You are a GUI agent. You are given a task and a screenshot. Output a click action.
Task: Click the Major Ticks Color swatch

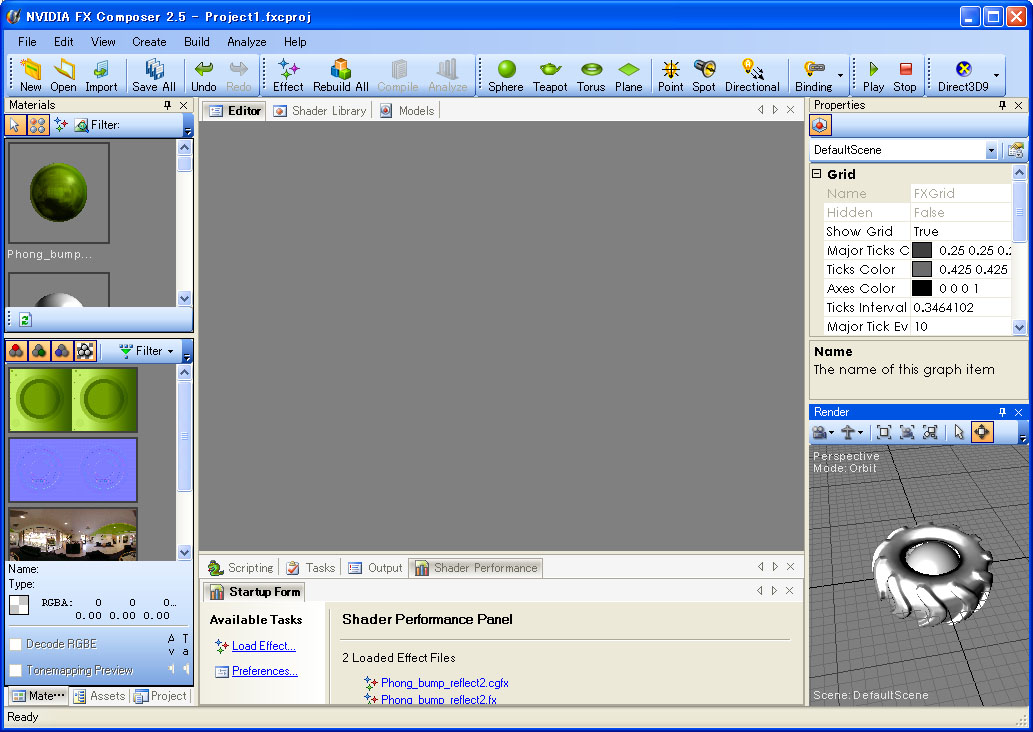tap(922, 250)
